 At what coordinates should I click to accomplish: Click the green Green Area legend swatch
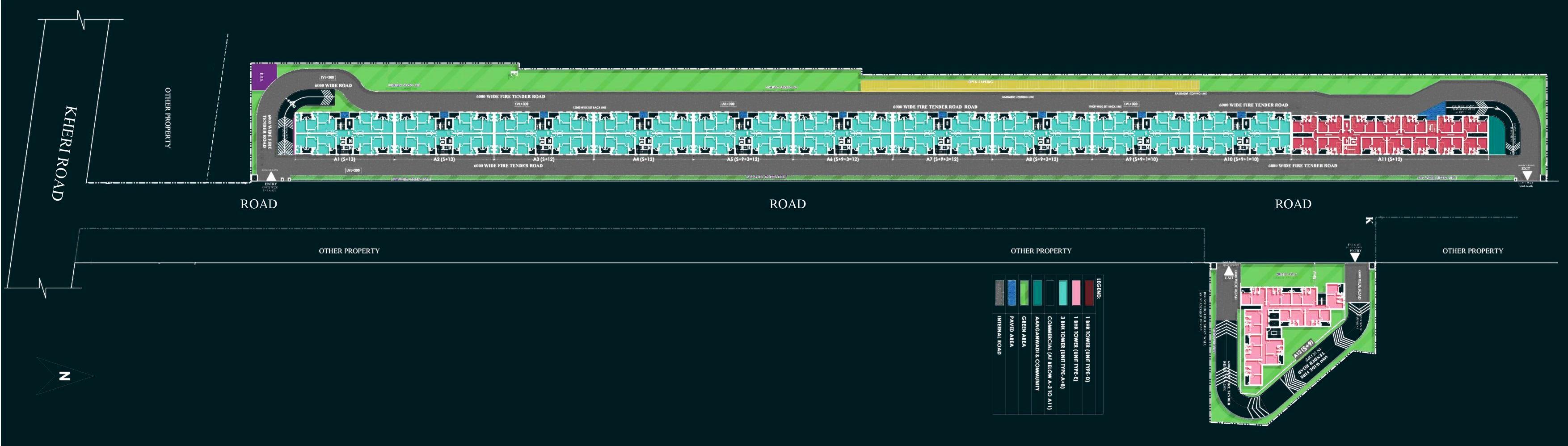1024,292
